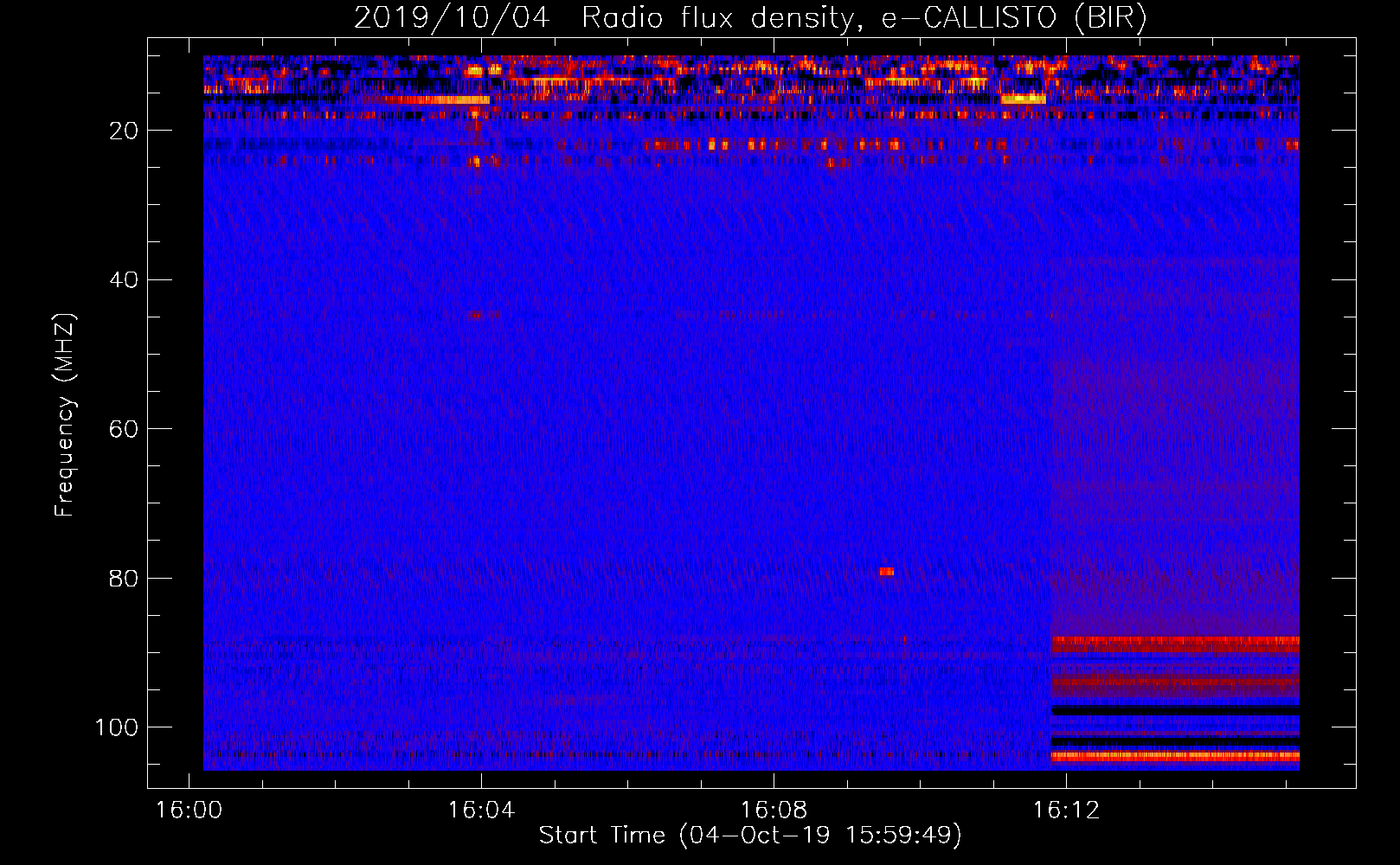Click the plot title '2019/10/04 Radio flux density'
This screenshot has width=1400, height=865.
click(603, 18)
